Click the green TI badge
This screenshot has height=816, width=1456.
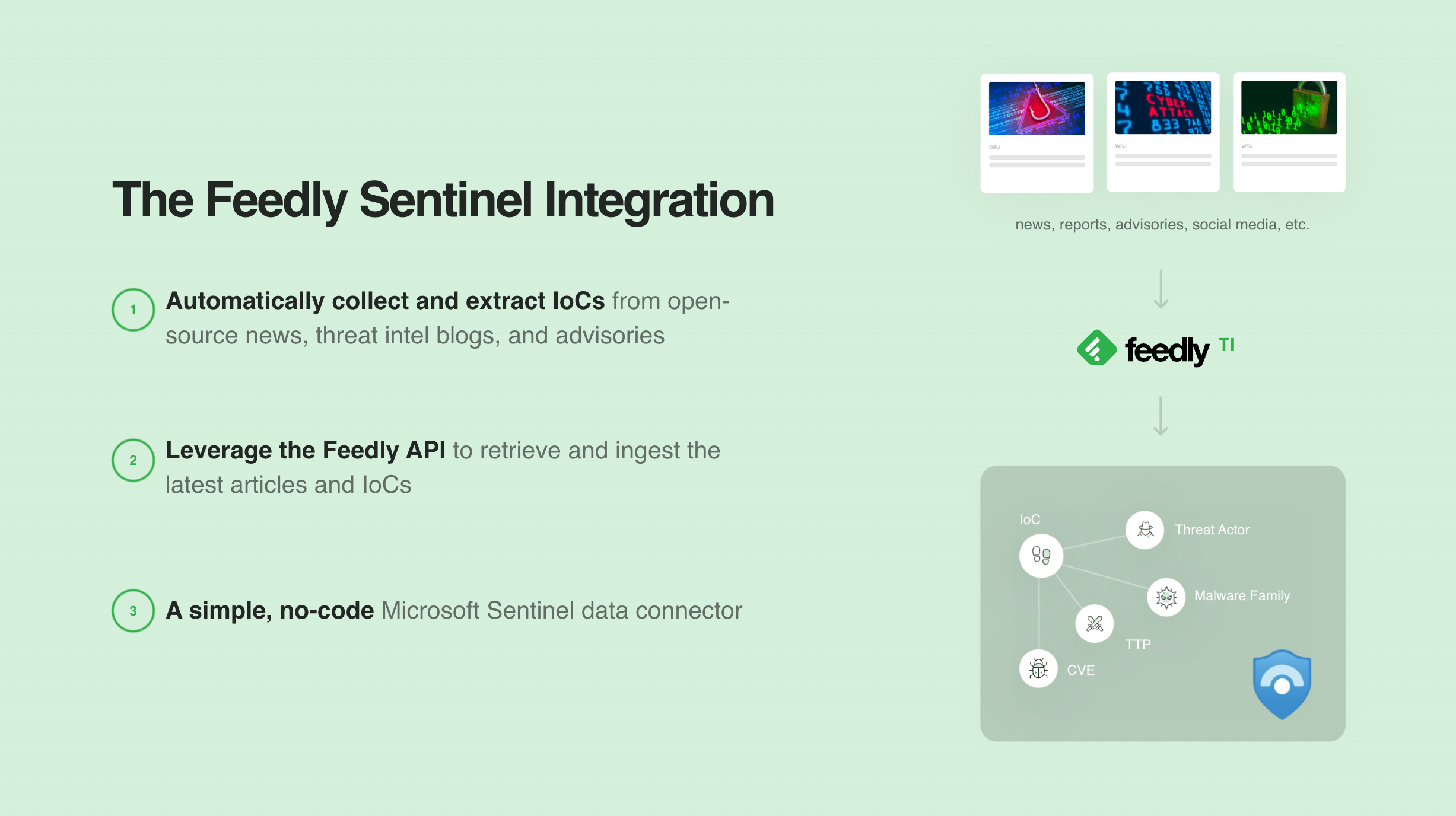coord(1226,345)
